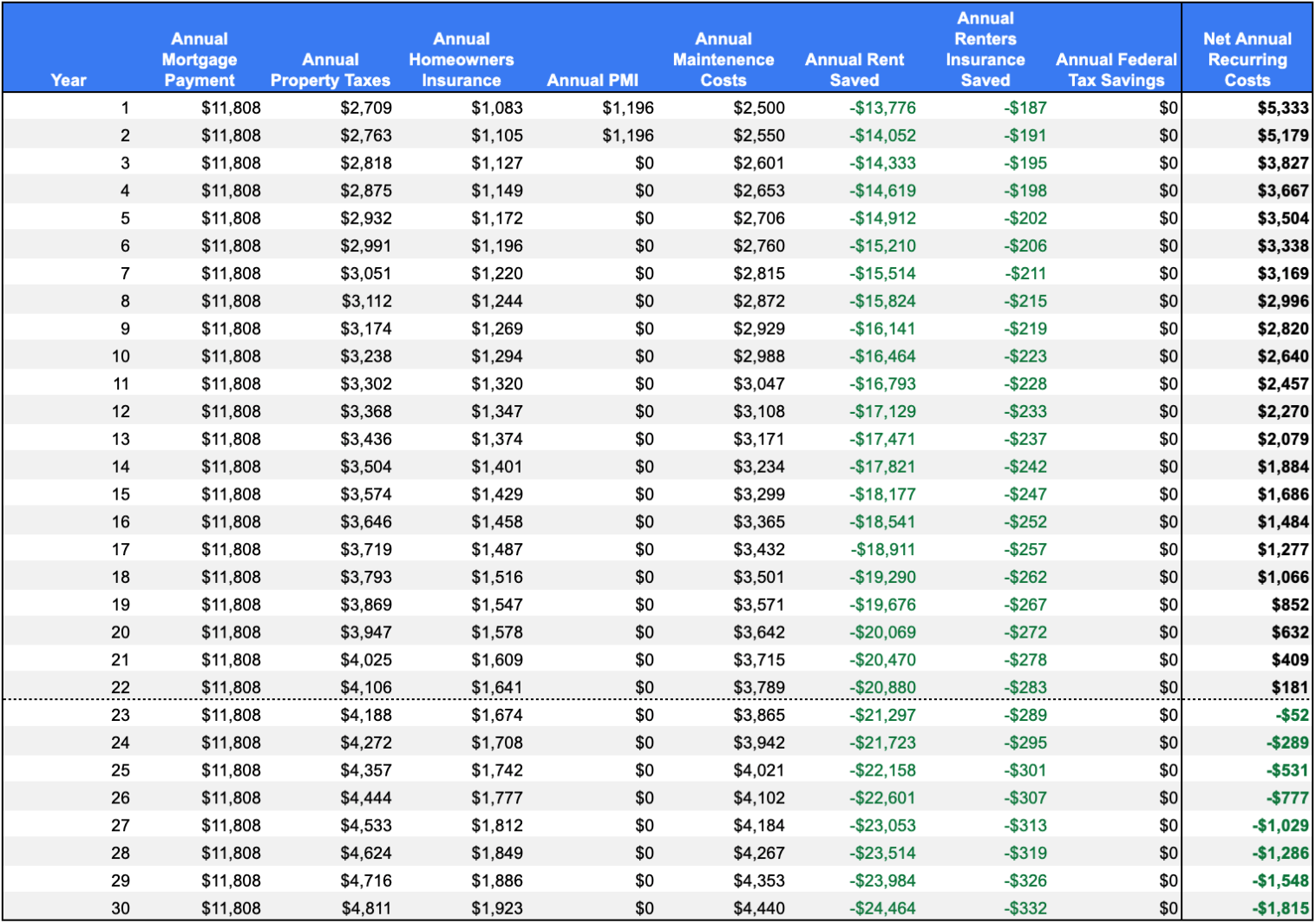Click property tax cell $4,811
The height and width of the screenshot is (923, 1316).
click(366, 909)
